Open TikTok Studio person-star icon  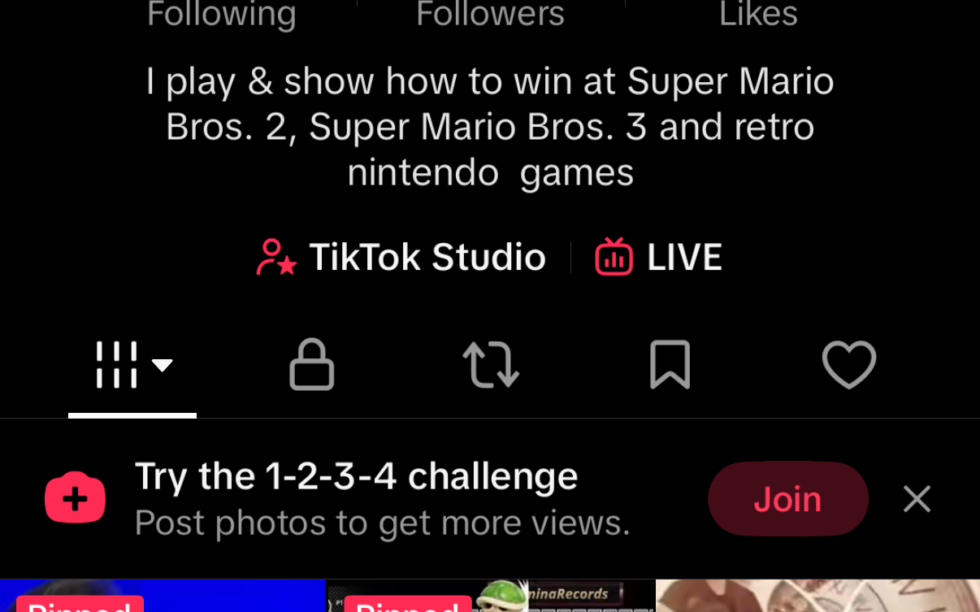(x=276, y=257)
